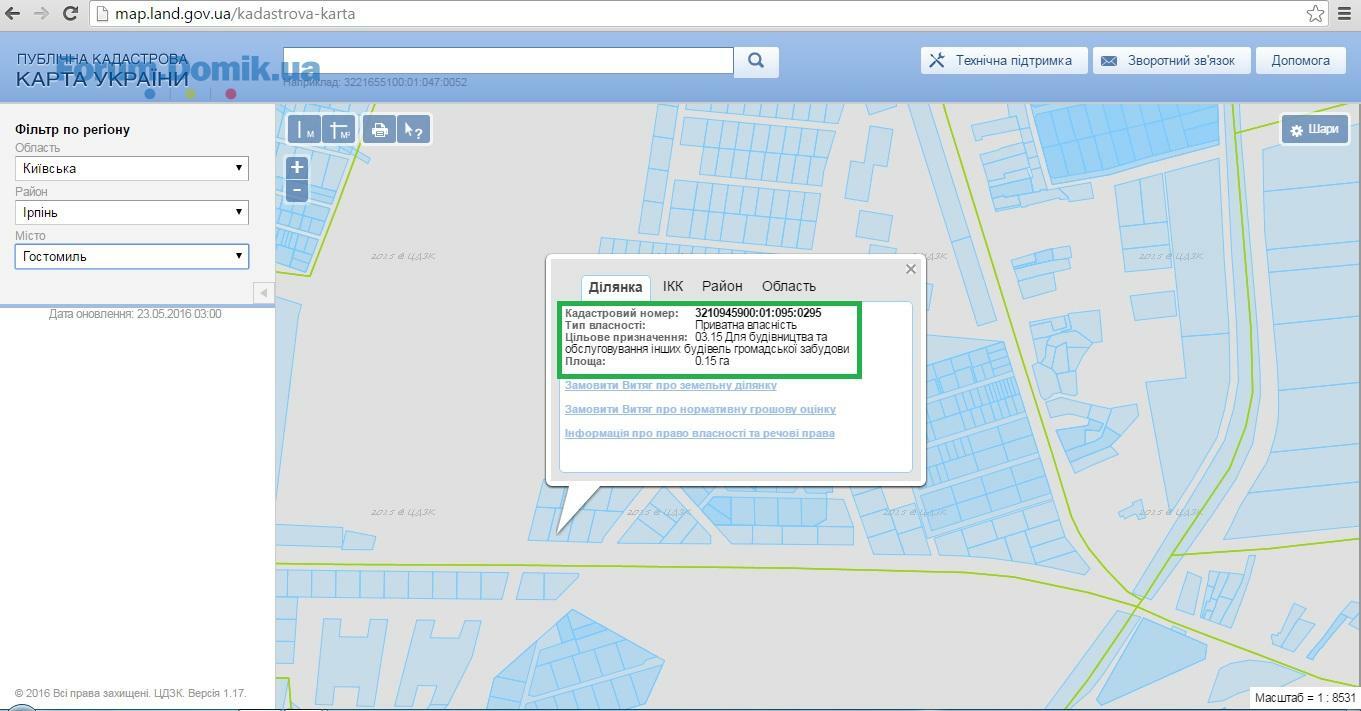Click the 0.15 га area value

712,361
